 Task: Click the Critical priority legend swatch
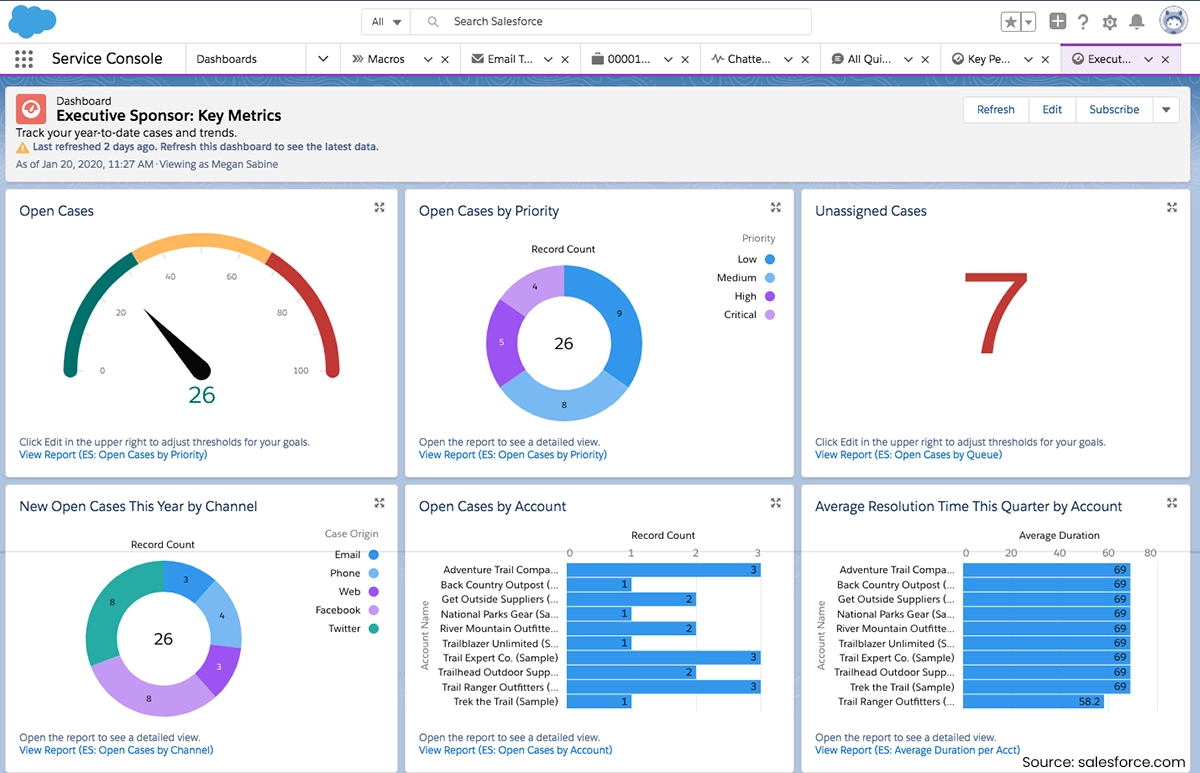tap(770, 315)
